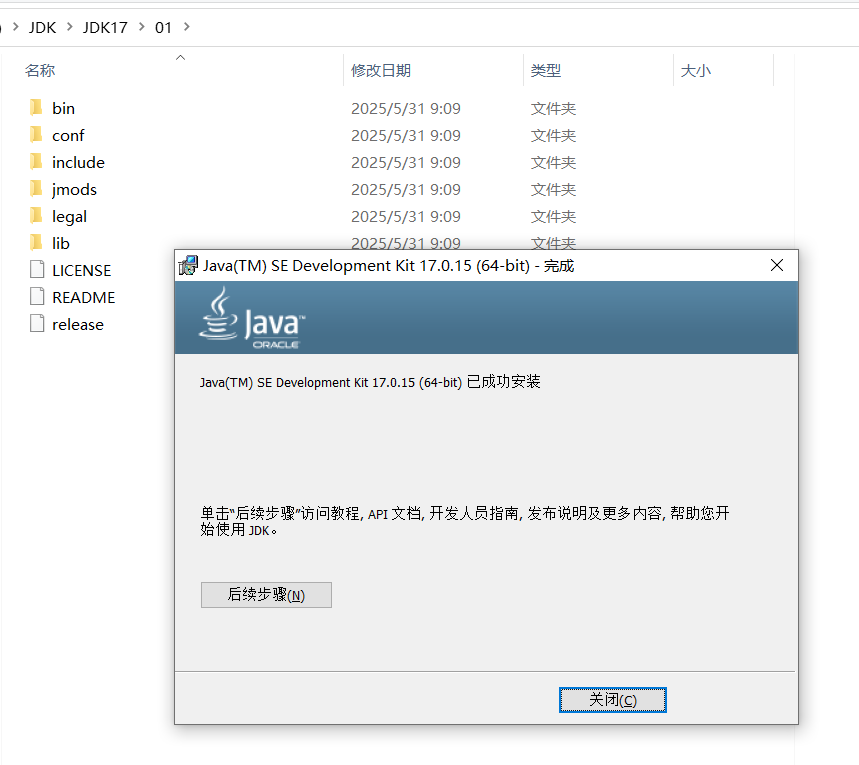Click the conf folder icon
This screenshot has height=765, width=859.
point(36,135)
